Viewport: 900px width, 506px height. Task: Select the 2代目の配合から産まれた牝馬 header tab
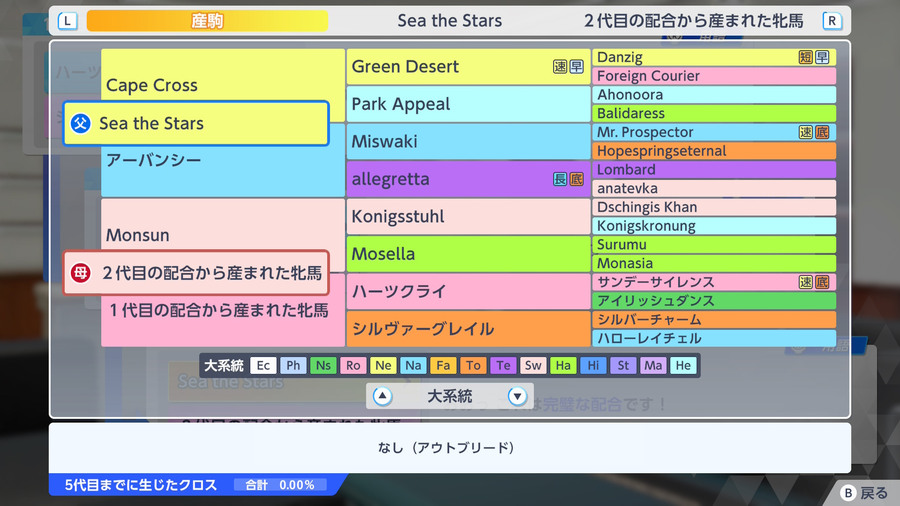point(694,21)
